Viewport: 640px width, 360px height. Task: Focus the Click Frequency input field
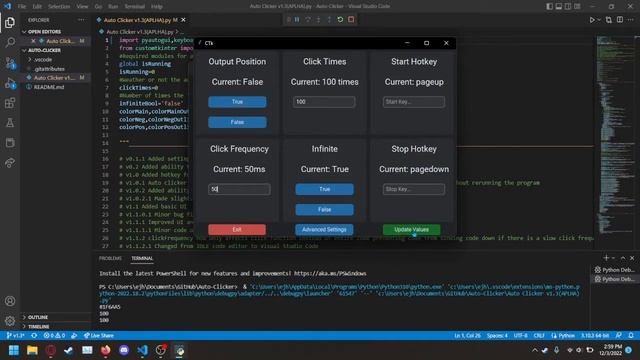(239, 189)
